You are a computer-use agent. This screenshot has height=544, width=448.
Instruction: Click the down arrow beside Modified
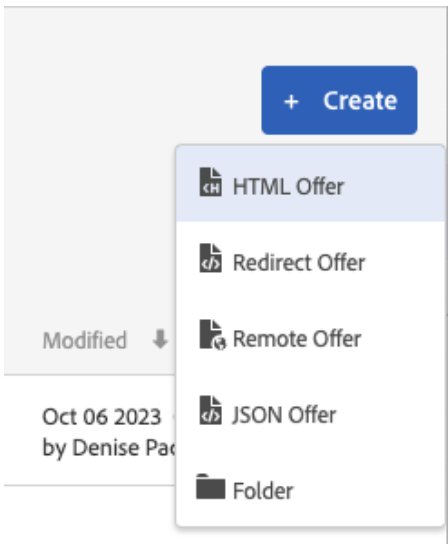160,339
